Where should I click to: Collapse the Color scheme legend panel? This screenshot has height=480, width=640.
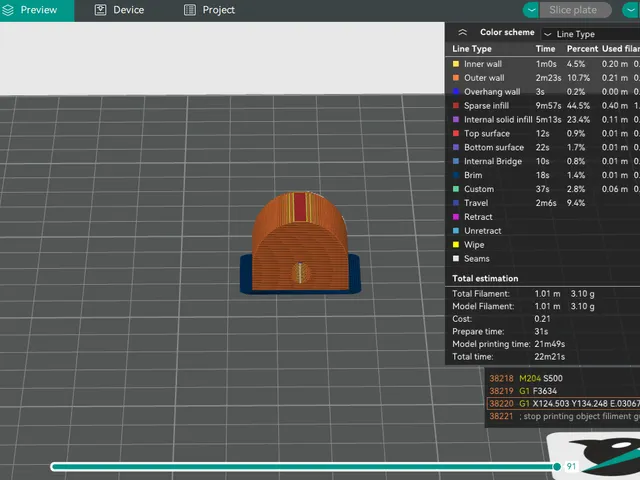tap(462, 32)
